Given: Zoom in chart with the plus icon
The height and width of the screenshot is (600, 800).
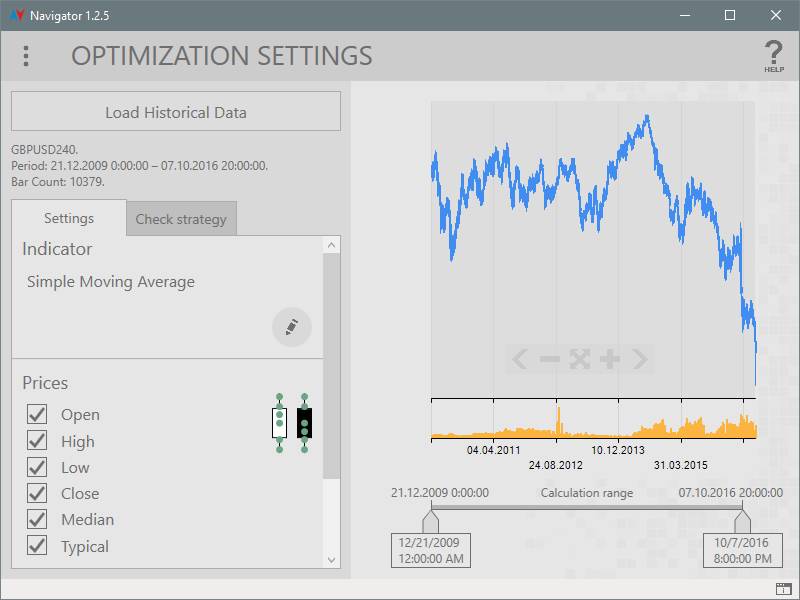Looking at the screenshot, I should (610, 359).
